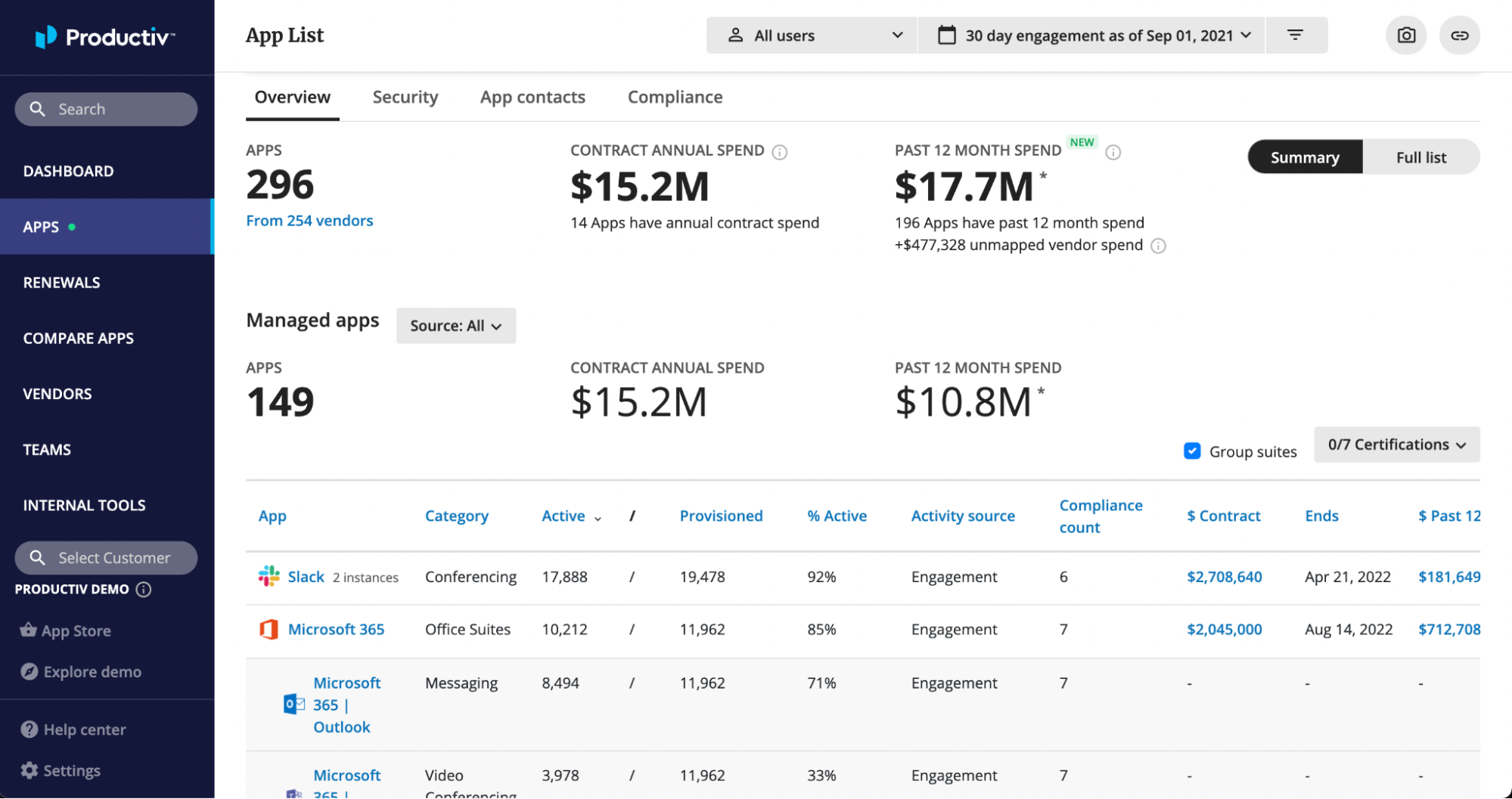Image resolution: width=1512 pixels, height=799 pixels.
Task: Open the App Store from the sidebar
Action: pyautogui.click(x=76, y=630)
